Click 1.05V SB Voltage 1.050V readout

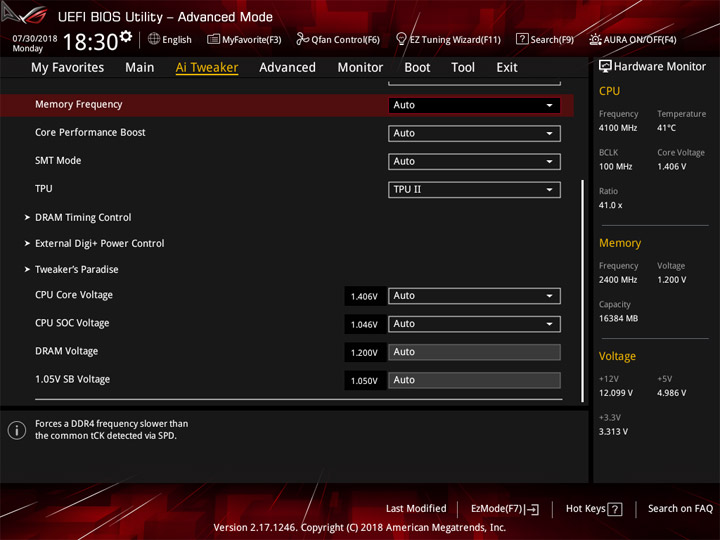tap(365, 381)
